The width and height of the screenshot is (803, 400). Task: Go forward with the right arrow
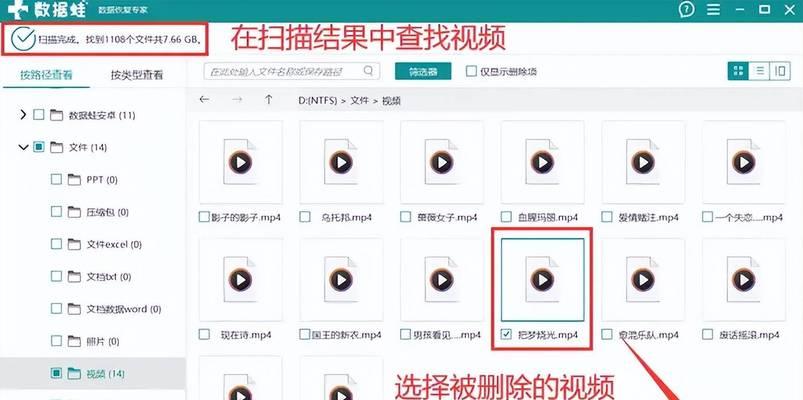tap(237, 99)
